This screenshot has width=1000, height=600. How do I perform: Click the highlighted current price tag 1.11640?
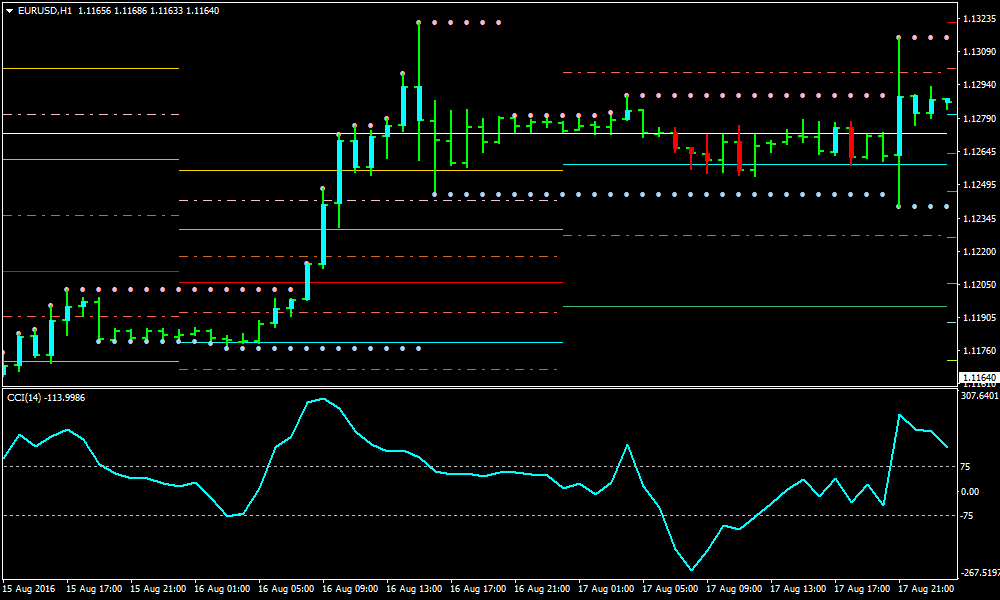tap(978, 377)
